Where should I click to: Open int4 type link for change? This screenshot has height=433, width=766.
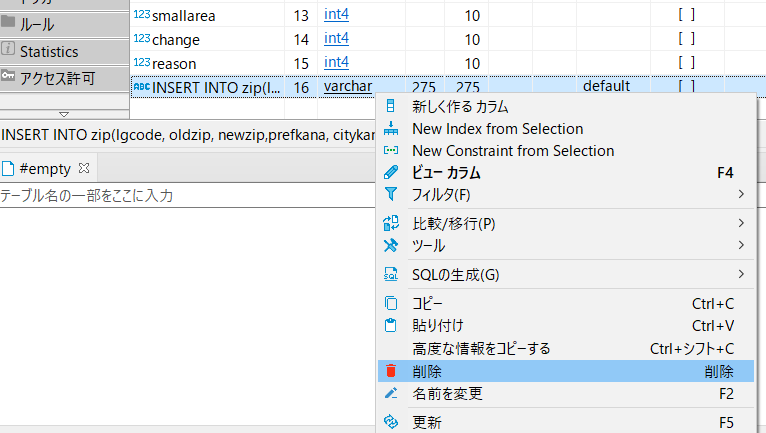coord(336,38)
